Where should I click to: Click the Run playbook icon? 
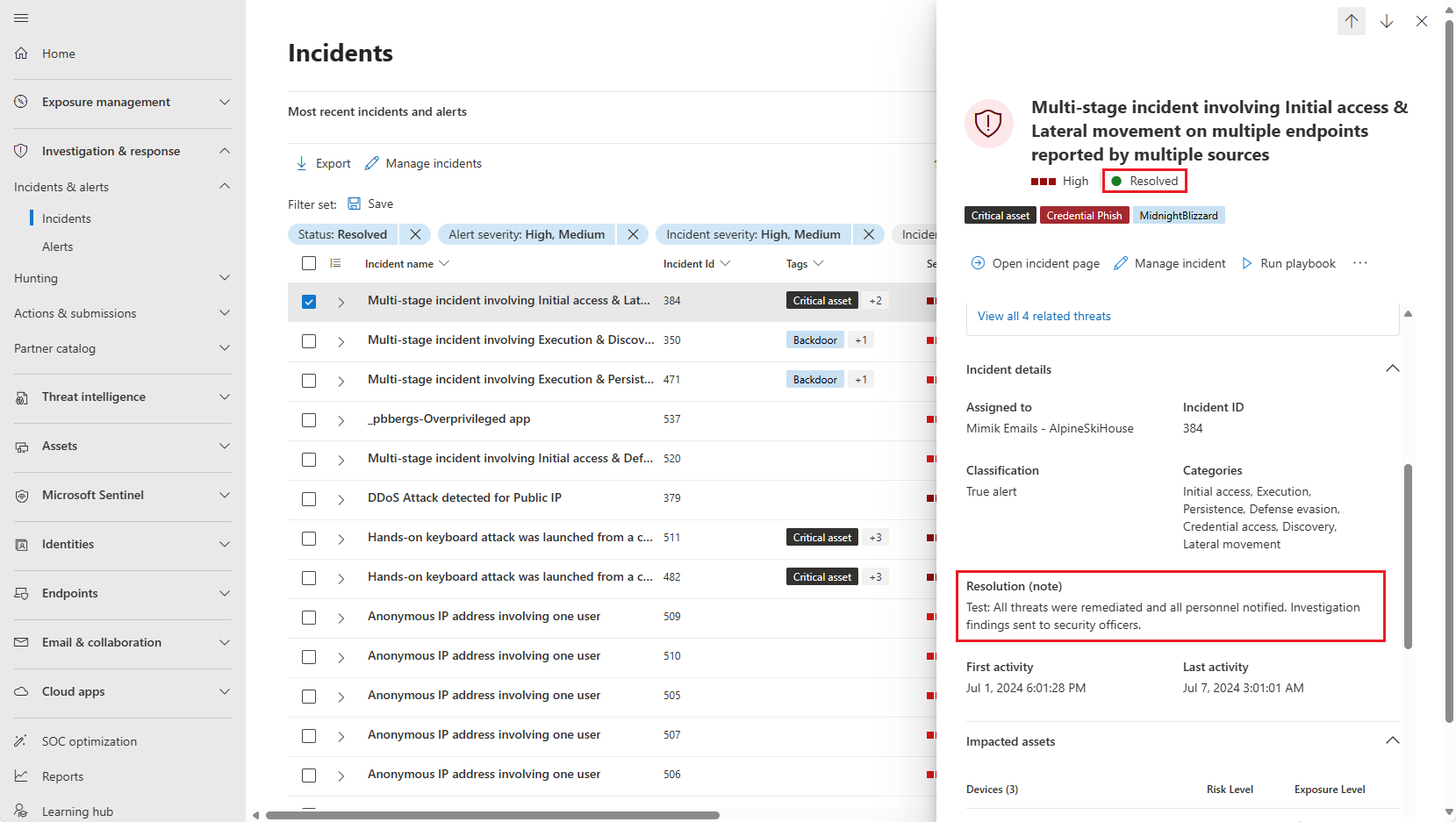click(x=1247, y=263)
